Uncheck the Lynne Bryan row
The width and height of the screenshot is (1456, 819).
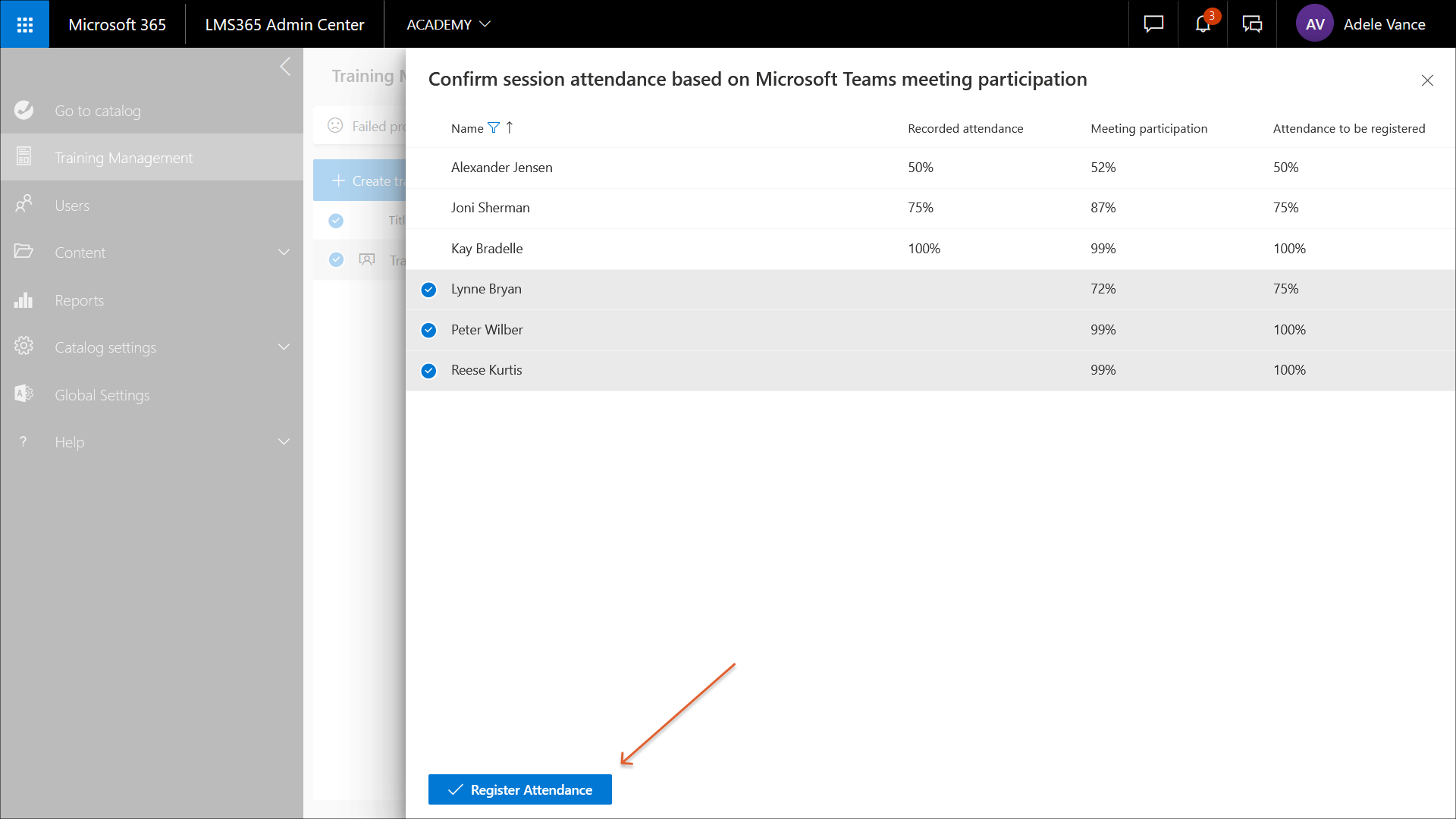(x=428, y=290)
